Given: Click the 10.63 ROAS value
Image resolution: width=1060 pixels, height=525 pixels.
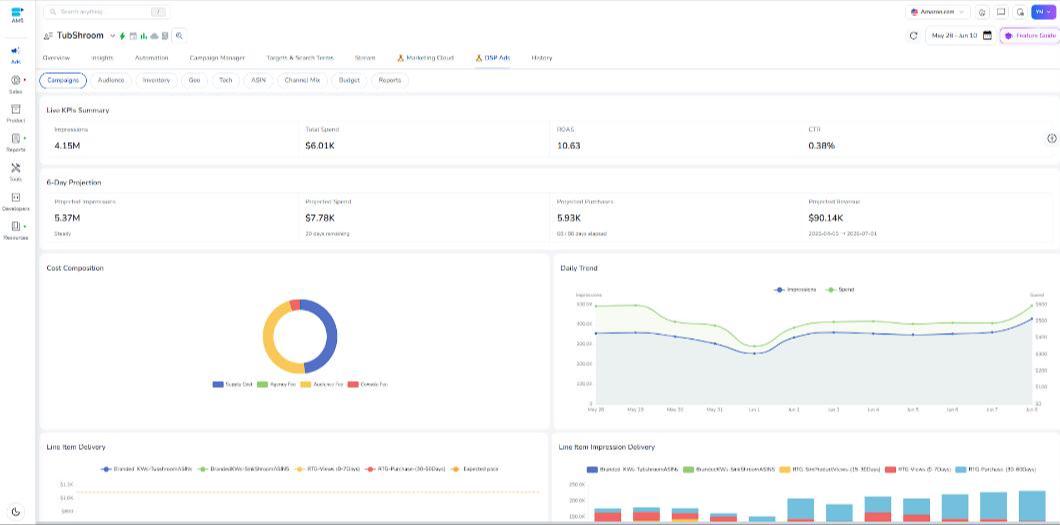Looking at the screenshot, I should (x=568, y=146).
